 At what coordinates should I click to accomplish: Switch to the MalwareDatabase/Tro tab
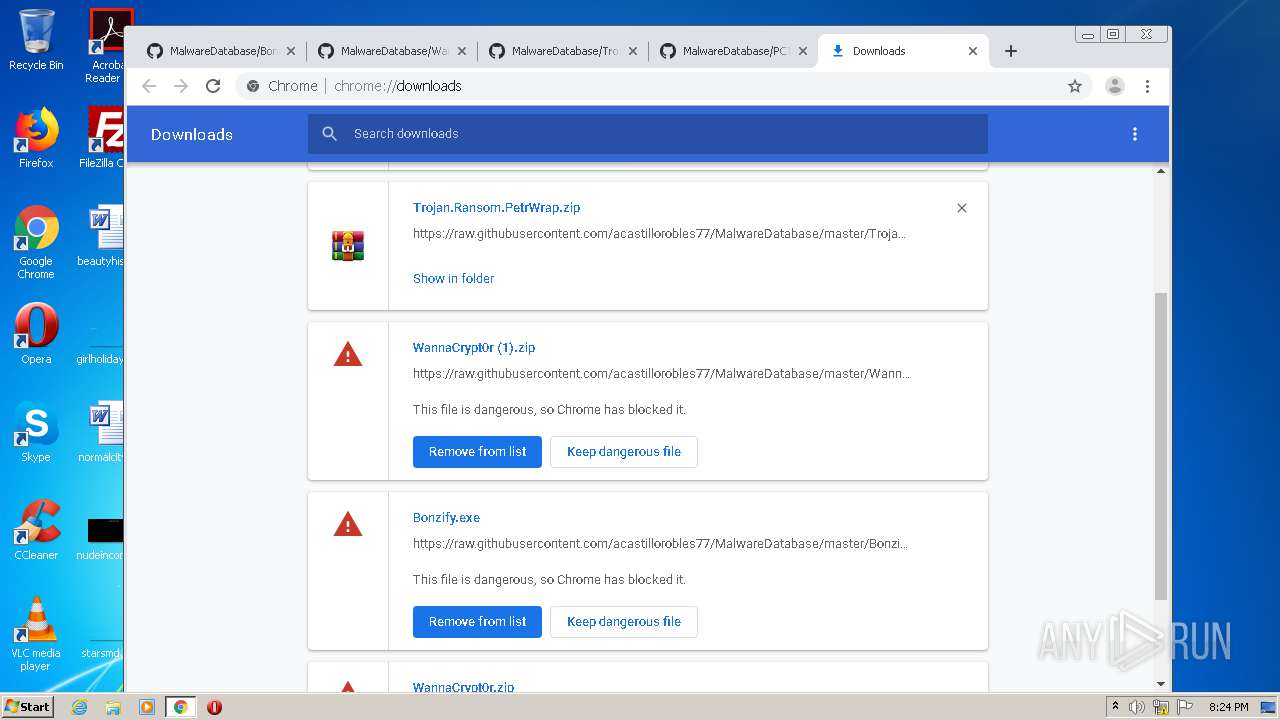click(563, 51)
